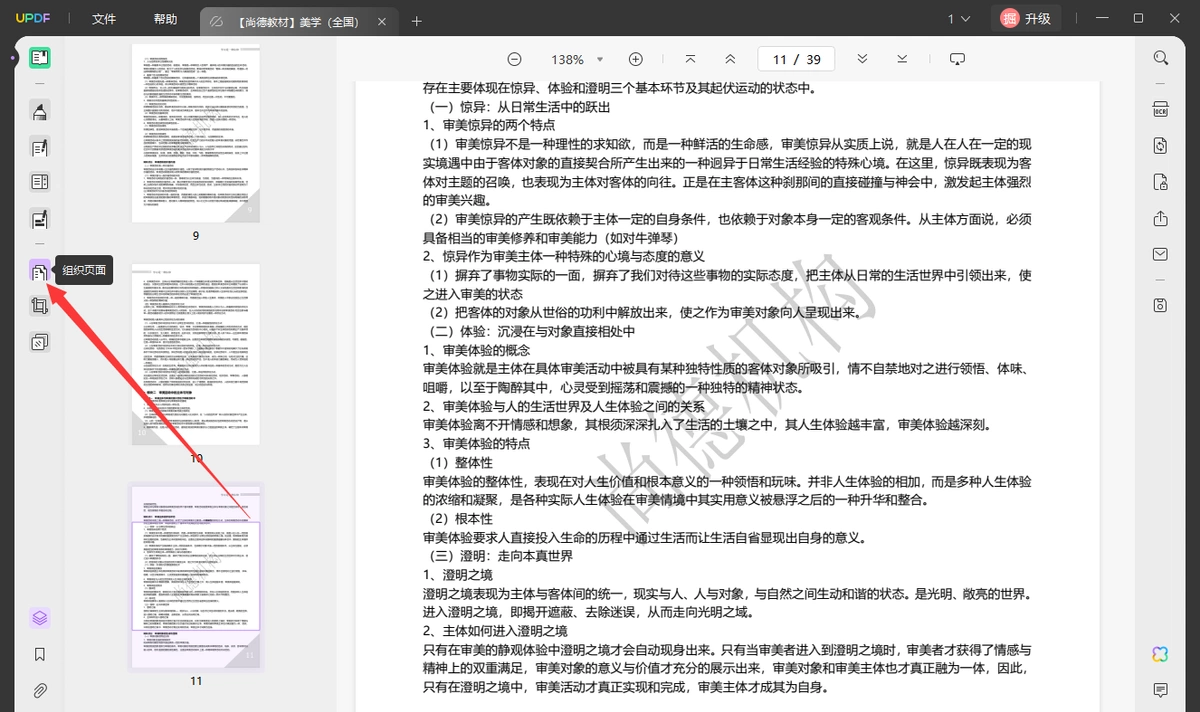
Task: Click the 升级 upgrade button
Action: [x=1026, y=18]
